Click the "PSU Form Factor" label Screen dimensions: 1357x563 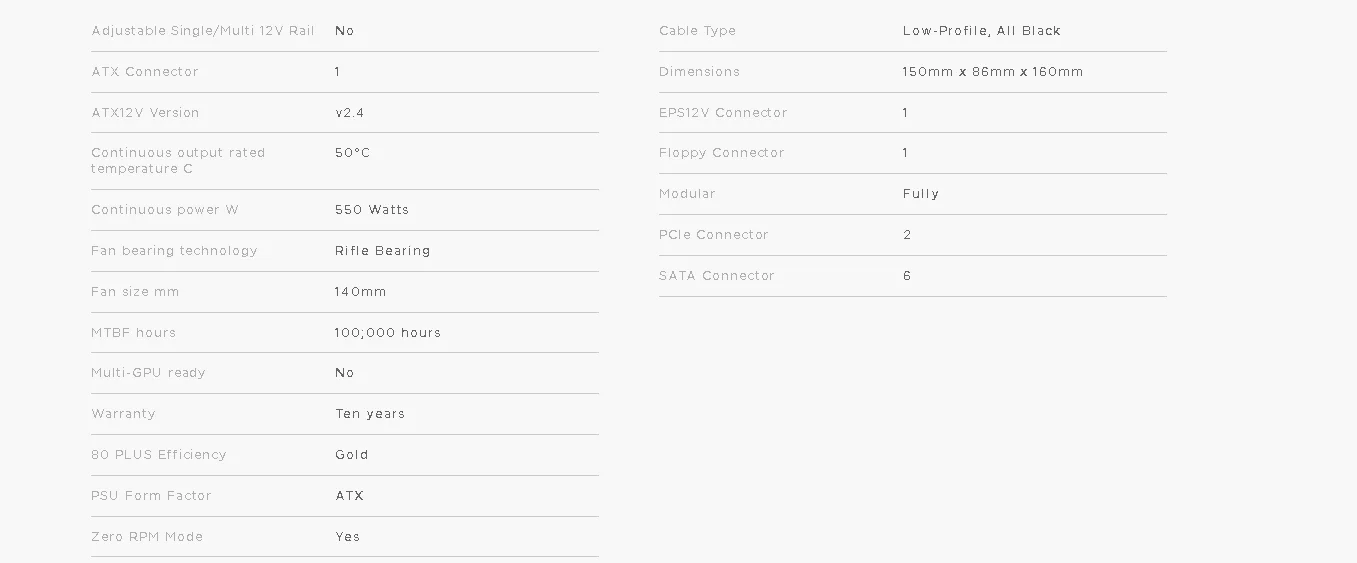(151, 496)
